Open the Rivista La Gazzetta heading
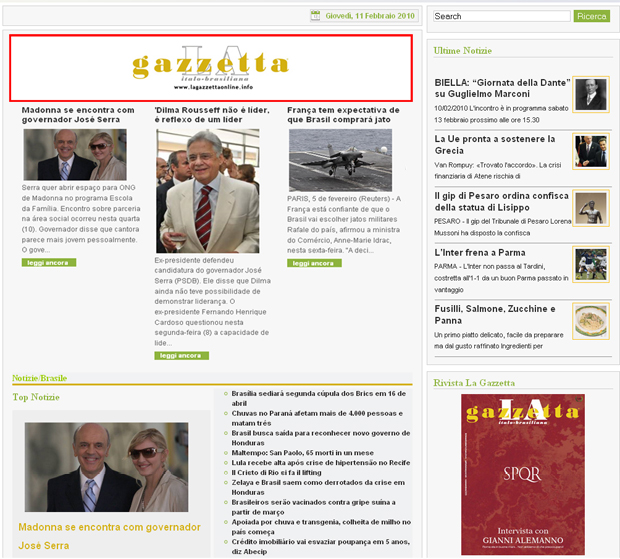This screenshot has width=620, height=559. pos(474,383)
